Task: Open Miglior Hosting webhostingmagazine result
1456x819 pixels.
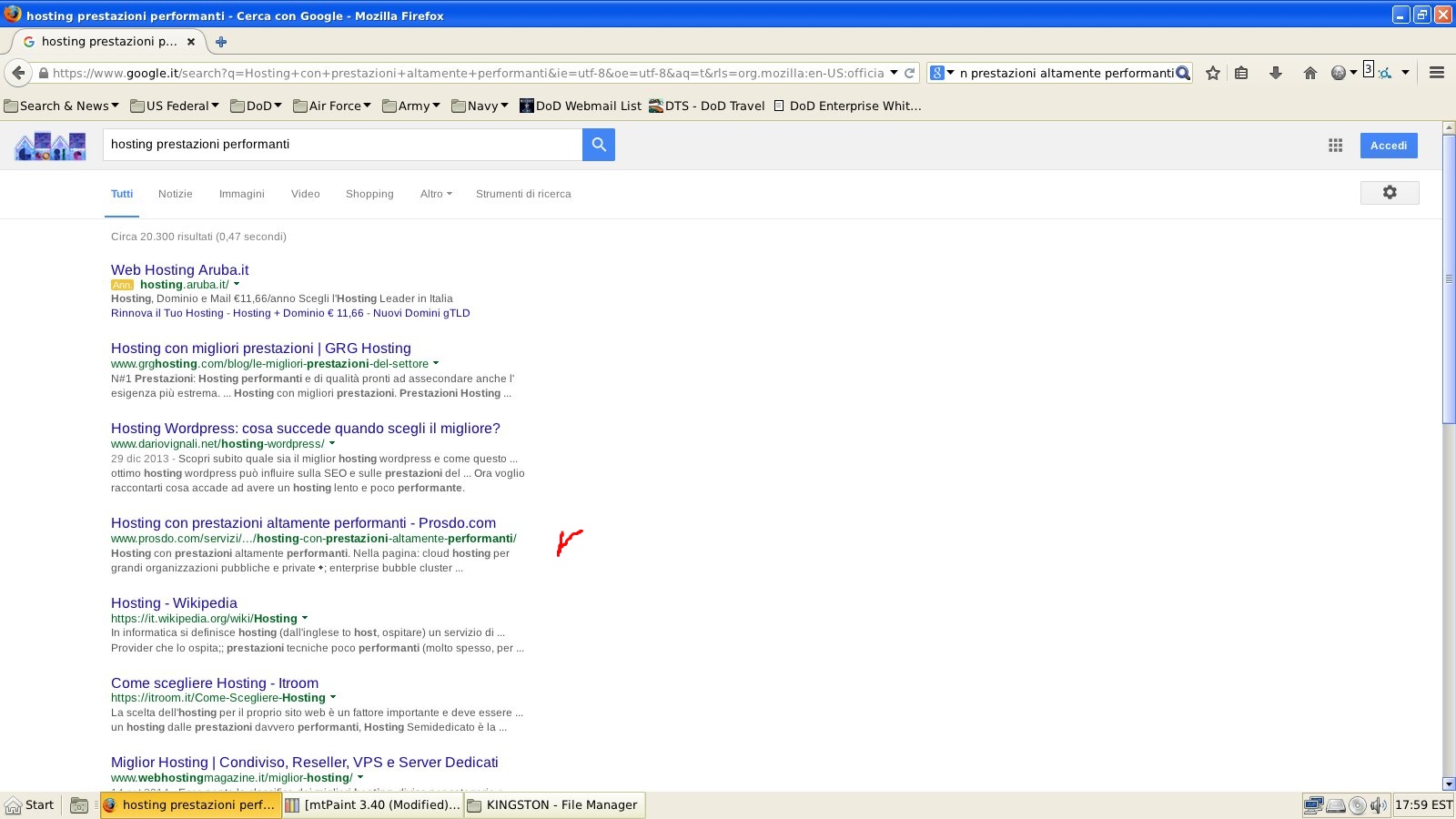Action: pyautogui.click(x=305, y=762)
